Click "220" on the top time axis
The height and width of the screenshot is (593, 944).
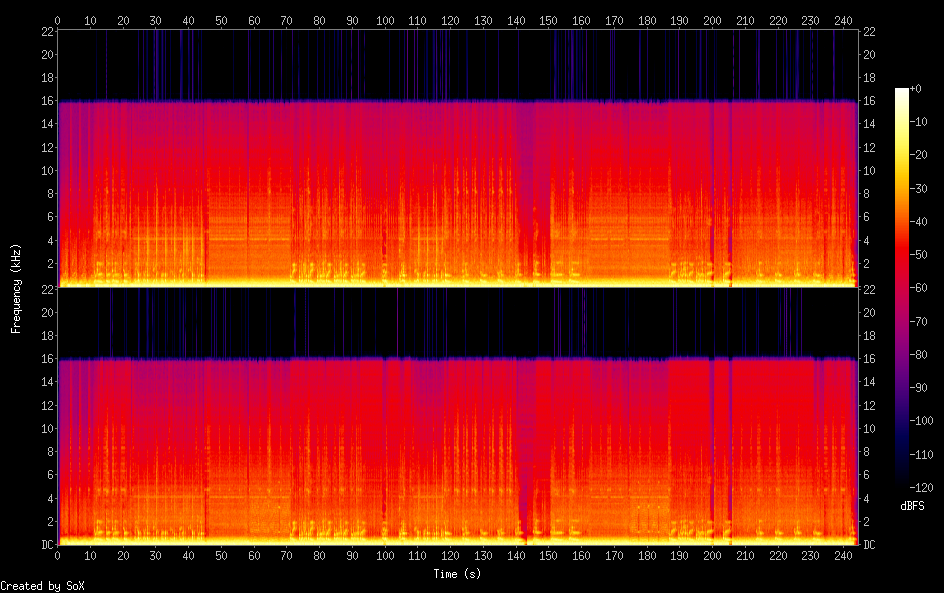coord(778,20)
